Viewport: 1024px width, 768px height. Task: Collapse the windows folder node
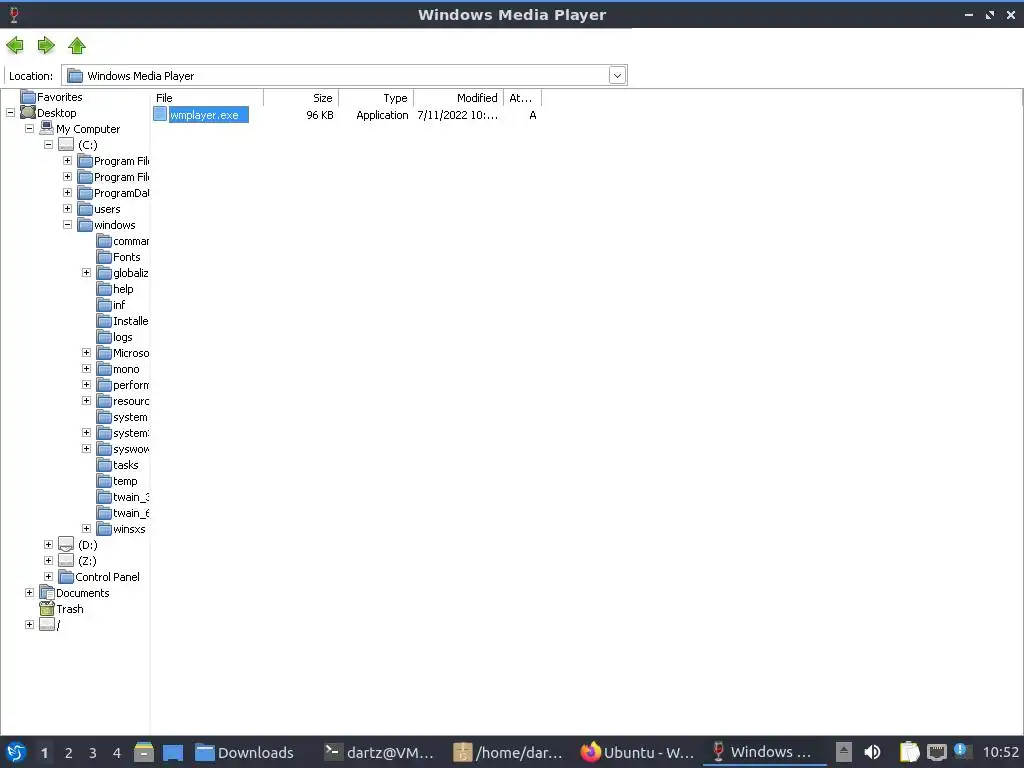tap(67, 225)
